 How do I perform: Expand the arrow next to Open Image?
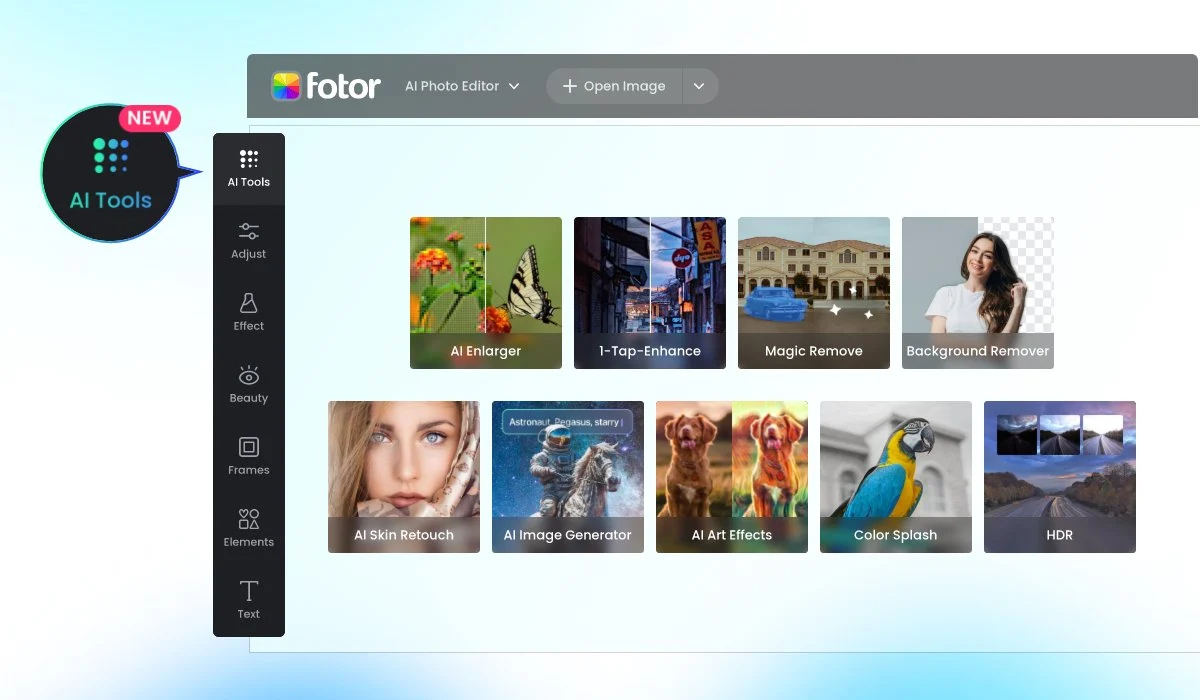pos(700,86)
